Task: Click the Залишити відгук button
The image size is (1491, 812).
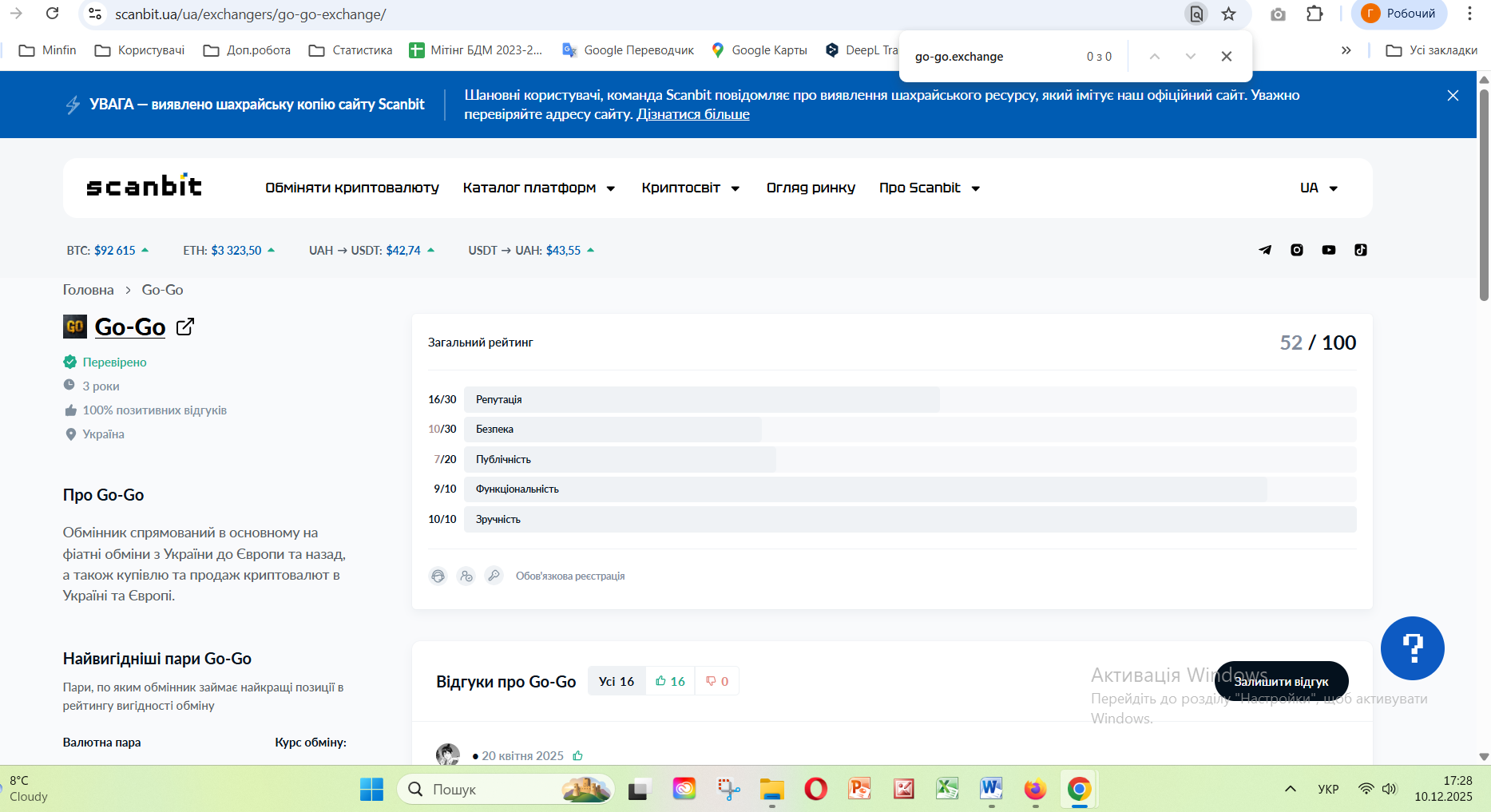Action: 1281,681
